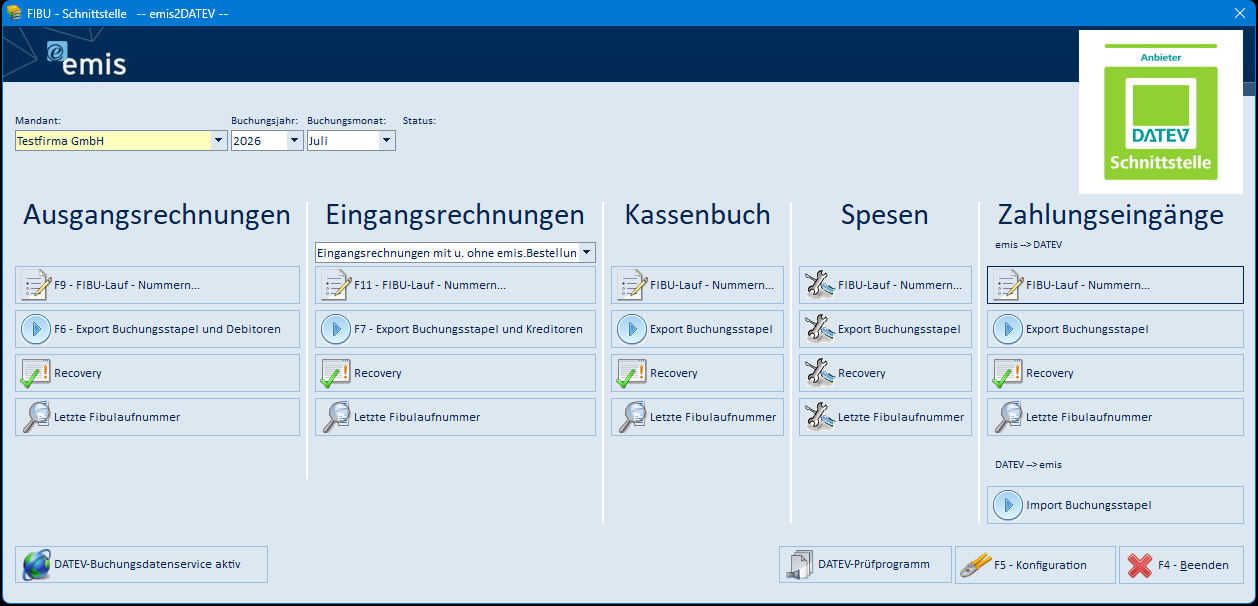Click Import Buchungsstapel button label
The height and width of the screenshot is (606, 1258).
[1089, 505]
